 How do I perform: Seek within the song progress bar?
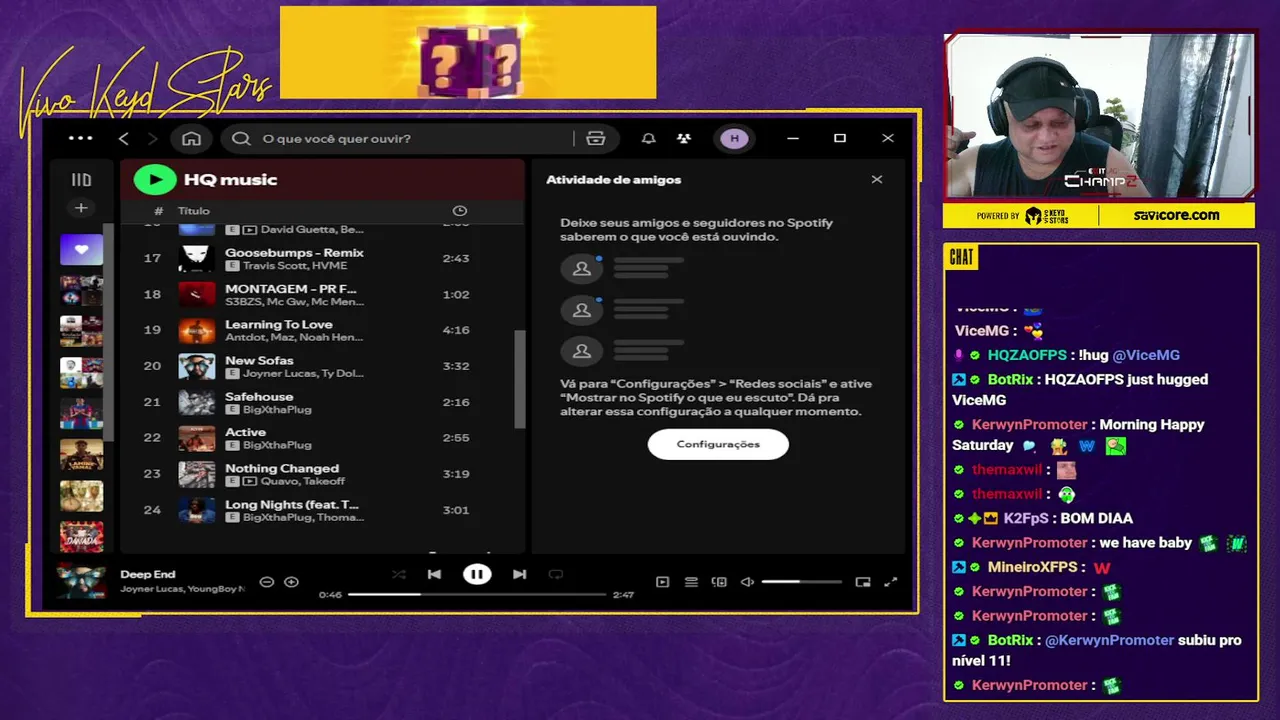point(477,594)
